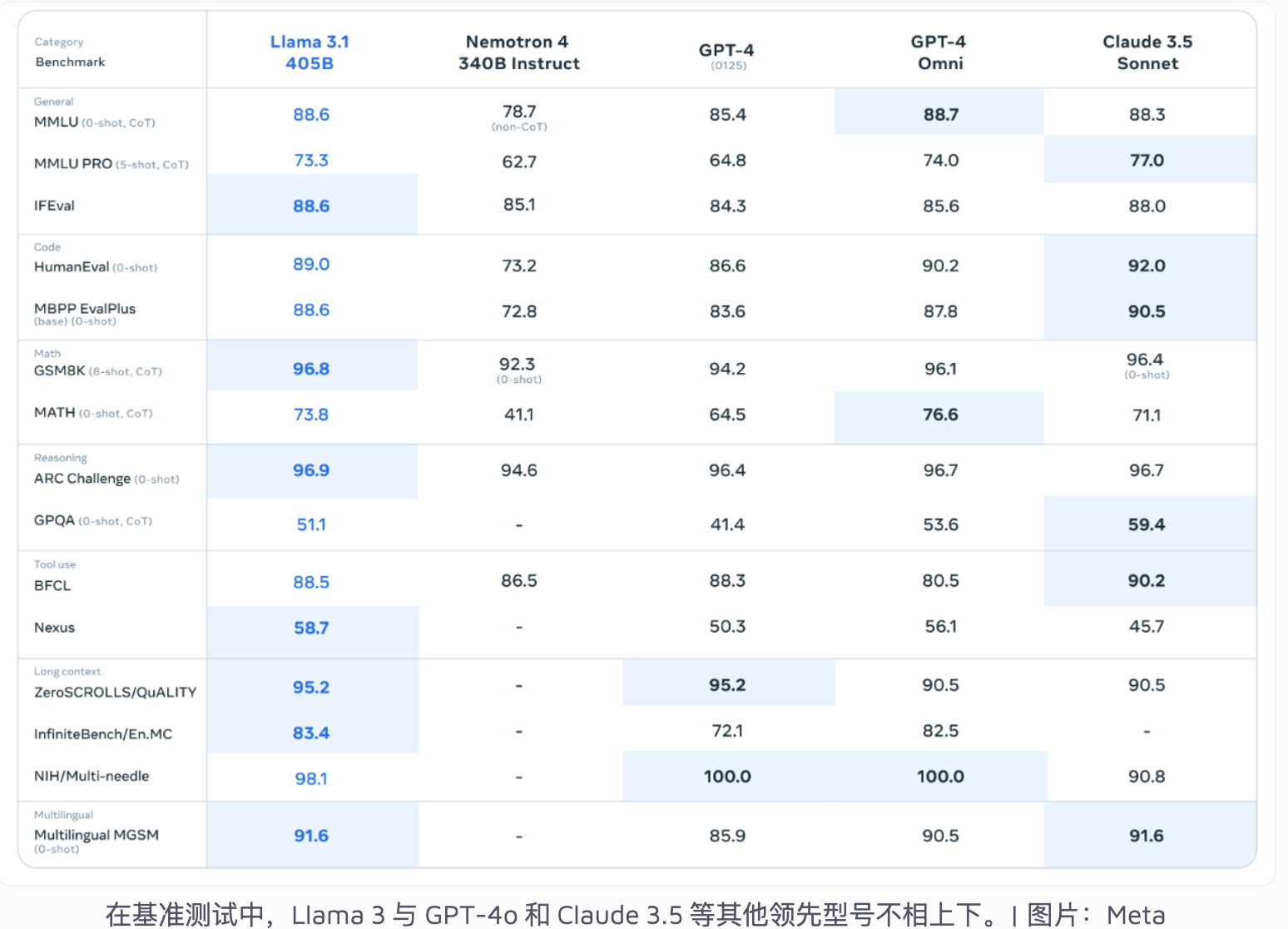Screen dimensions: 1288x929
Task: Select the GSM8K (8-shot, CoT) row label
Action: pos(98,371)
